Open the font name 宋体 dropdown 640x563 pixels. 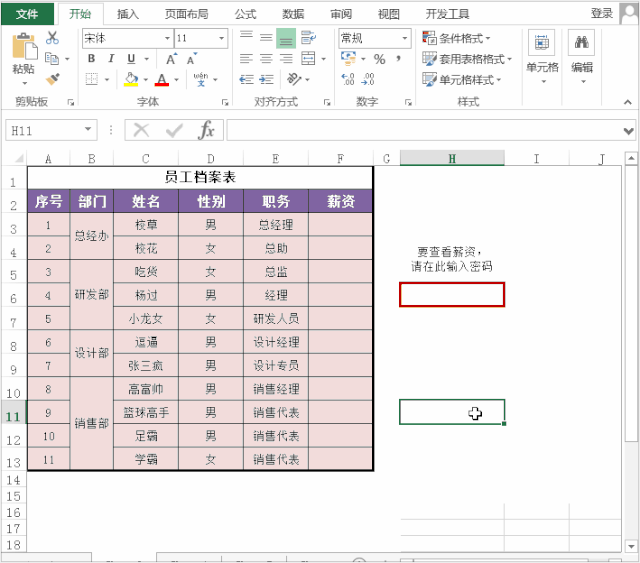(x=167, y=38)
